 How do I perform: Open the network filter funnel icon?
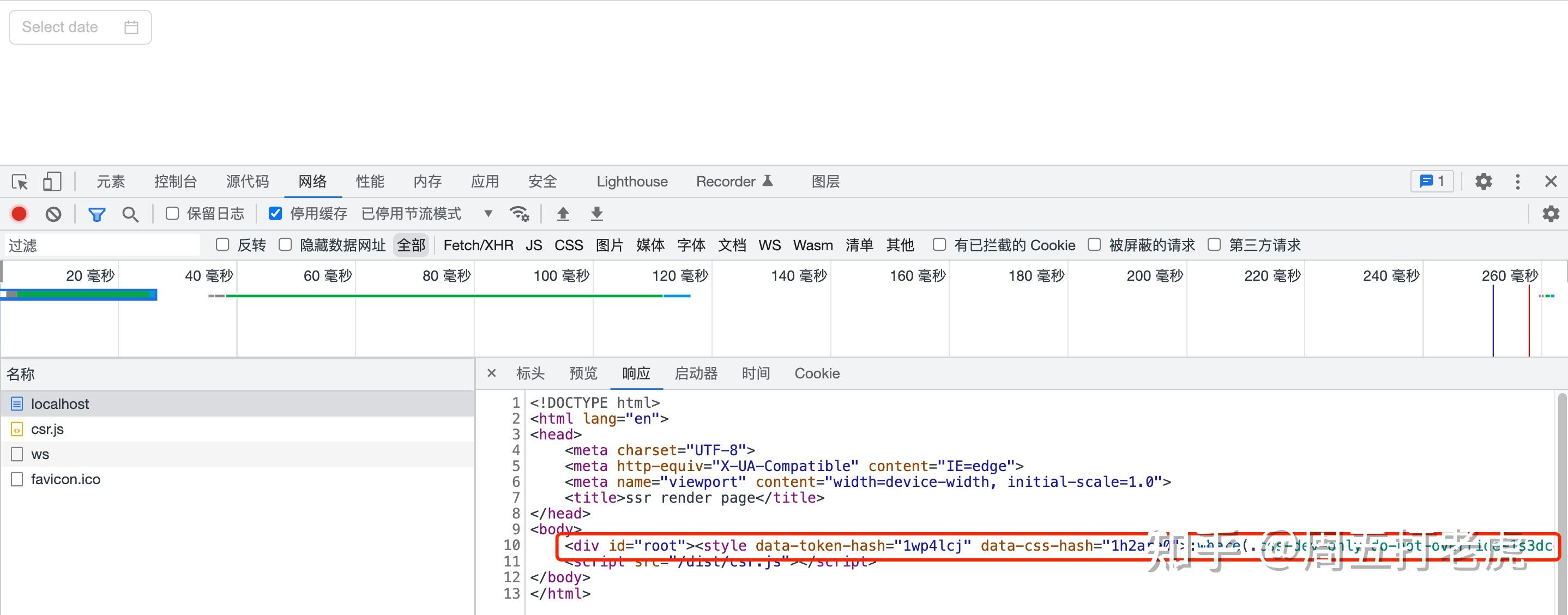click(x=96, y=214)
